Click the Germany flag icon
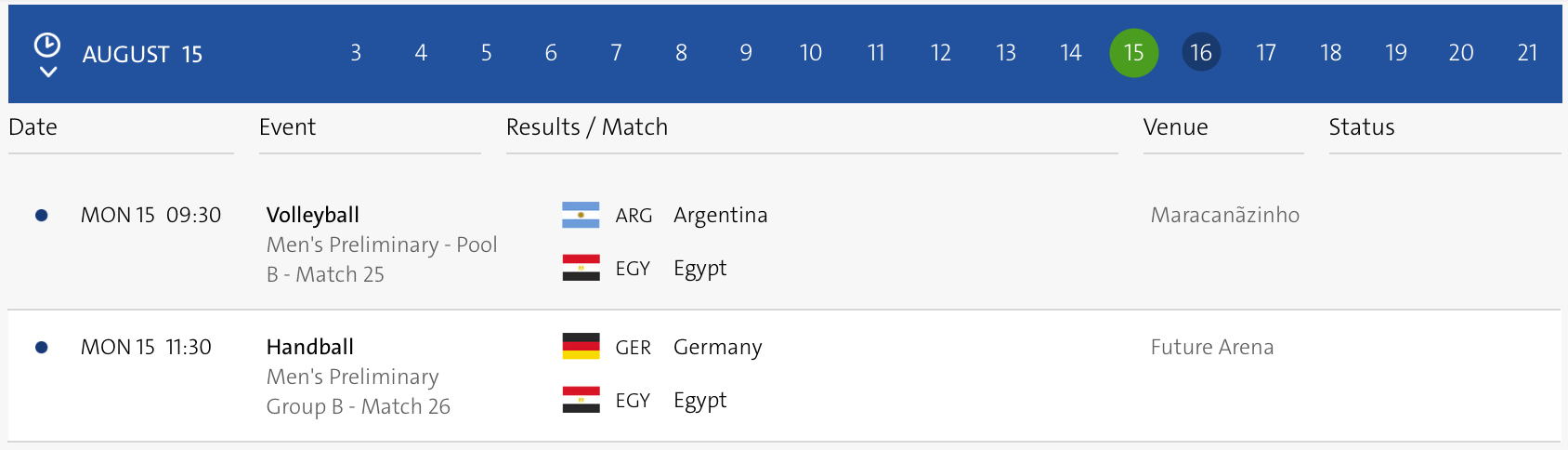Image resolution: width=1568 pixels, height=450 pixels. (x=581, y=347)
